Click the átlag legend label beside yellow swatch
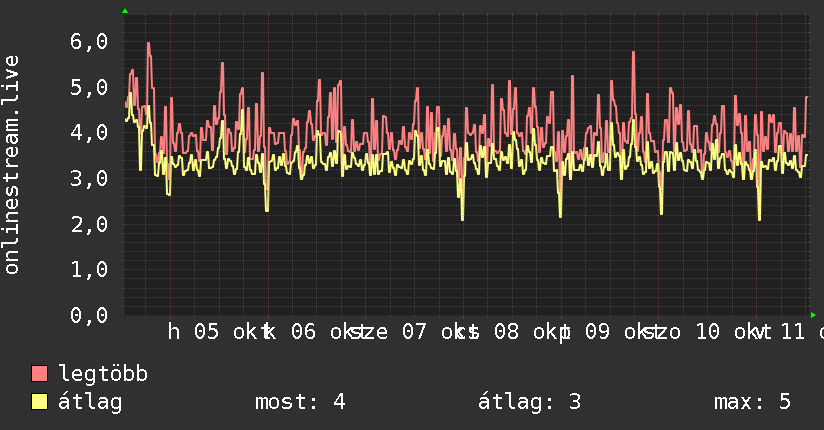Image resolution: width=824 pixels, height=430 pixels. [90, 402]
